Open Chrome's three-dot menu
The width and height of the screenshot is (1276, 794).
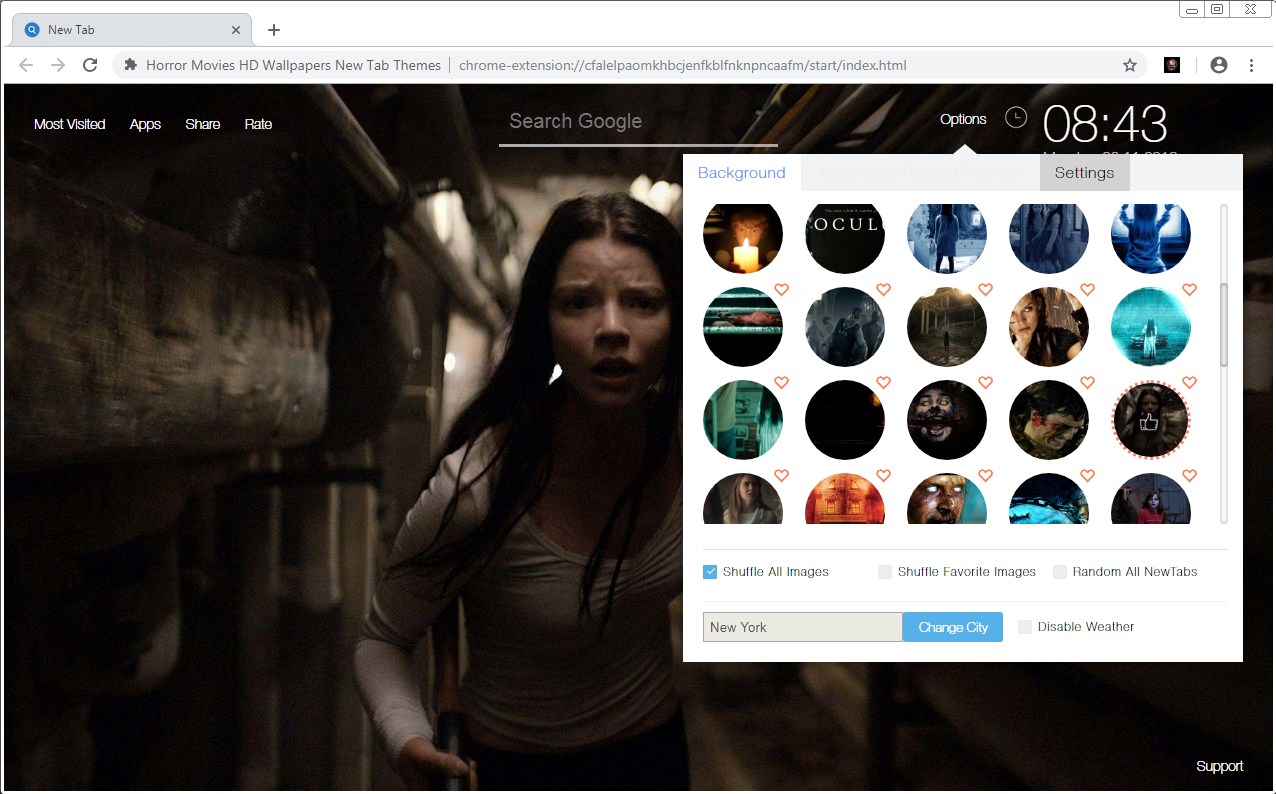1251,65
